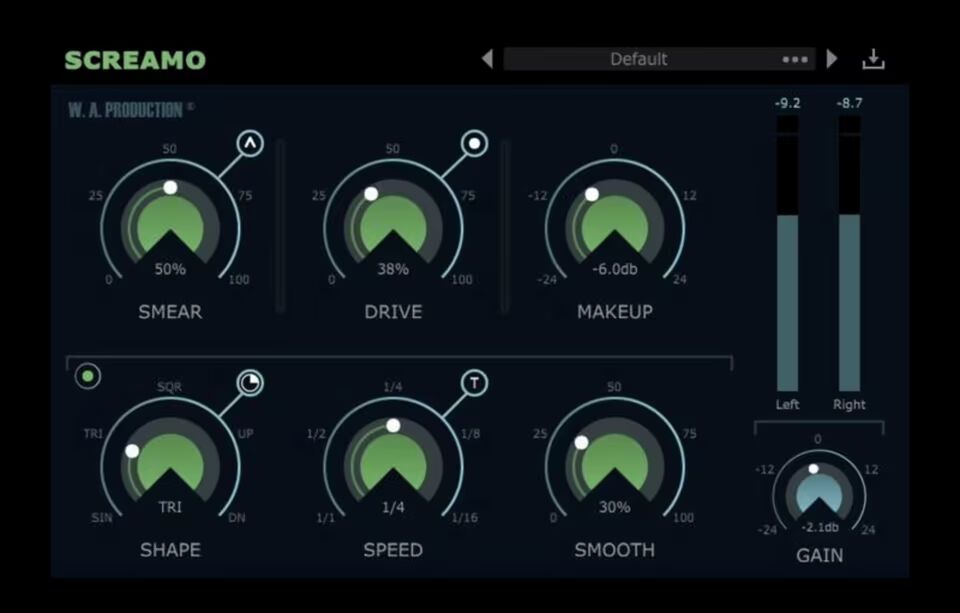Select 1/16 label on SPEED dial
Viewport: 960px width, 613px height.
465,517
